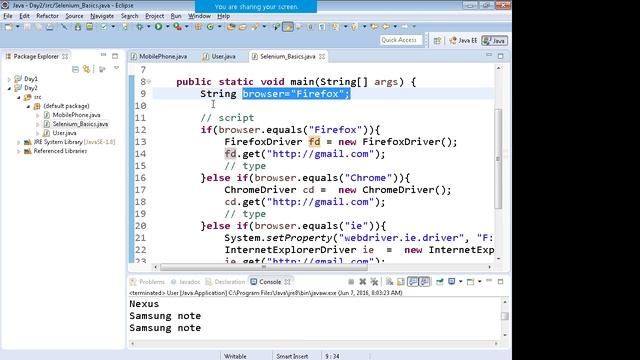
Task: Click the Pin Console icon
Action: (x=440, y=282)
